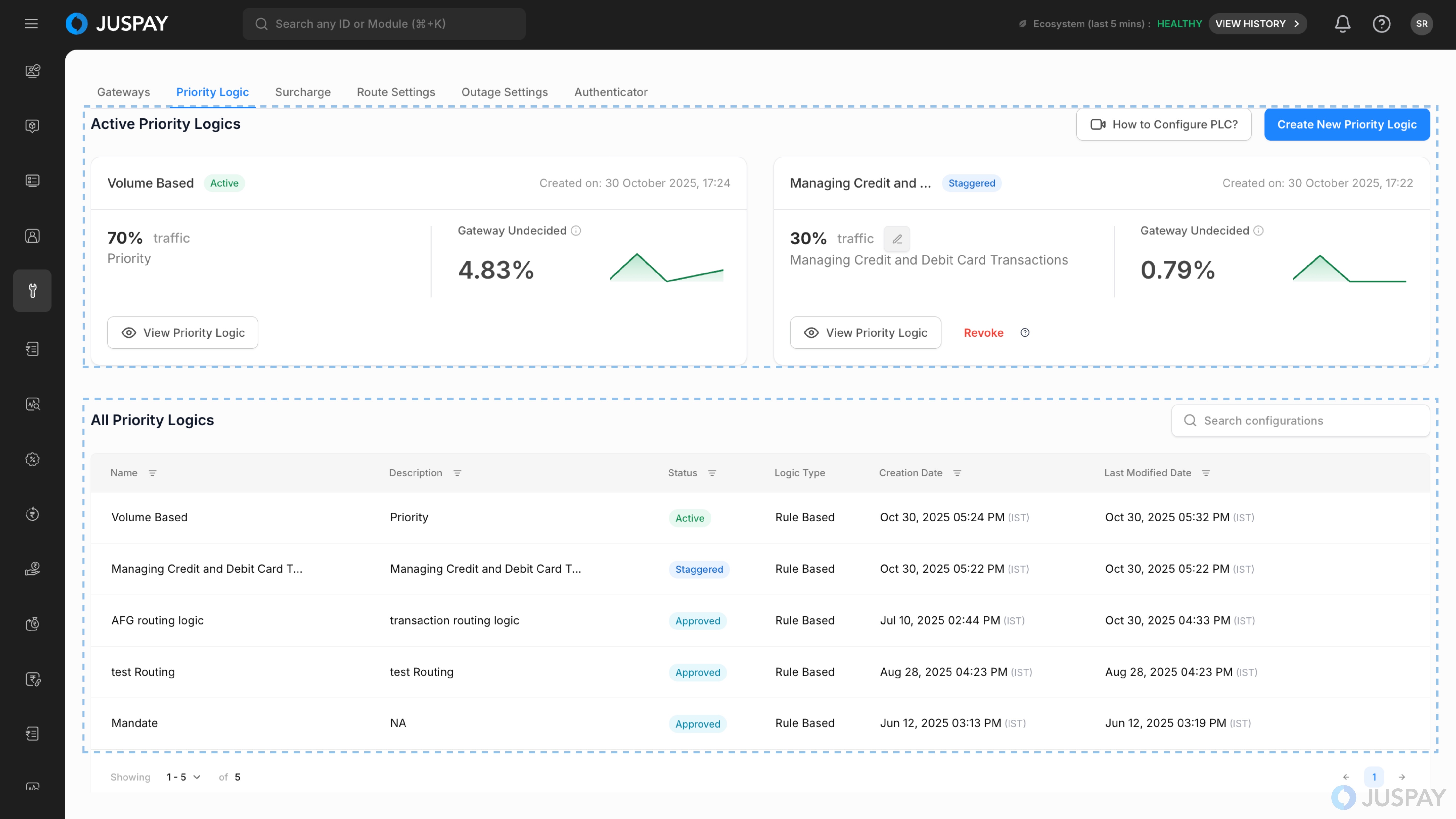This screenshot has width=1456, height=819.
Task: Switch to the Gateways tab
Action: point(123,92)
